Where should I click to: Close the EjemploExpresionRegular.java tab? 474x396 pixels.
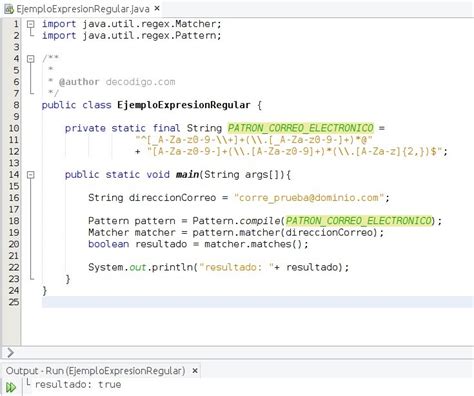pyautogui.click(x=157, y=8)
